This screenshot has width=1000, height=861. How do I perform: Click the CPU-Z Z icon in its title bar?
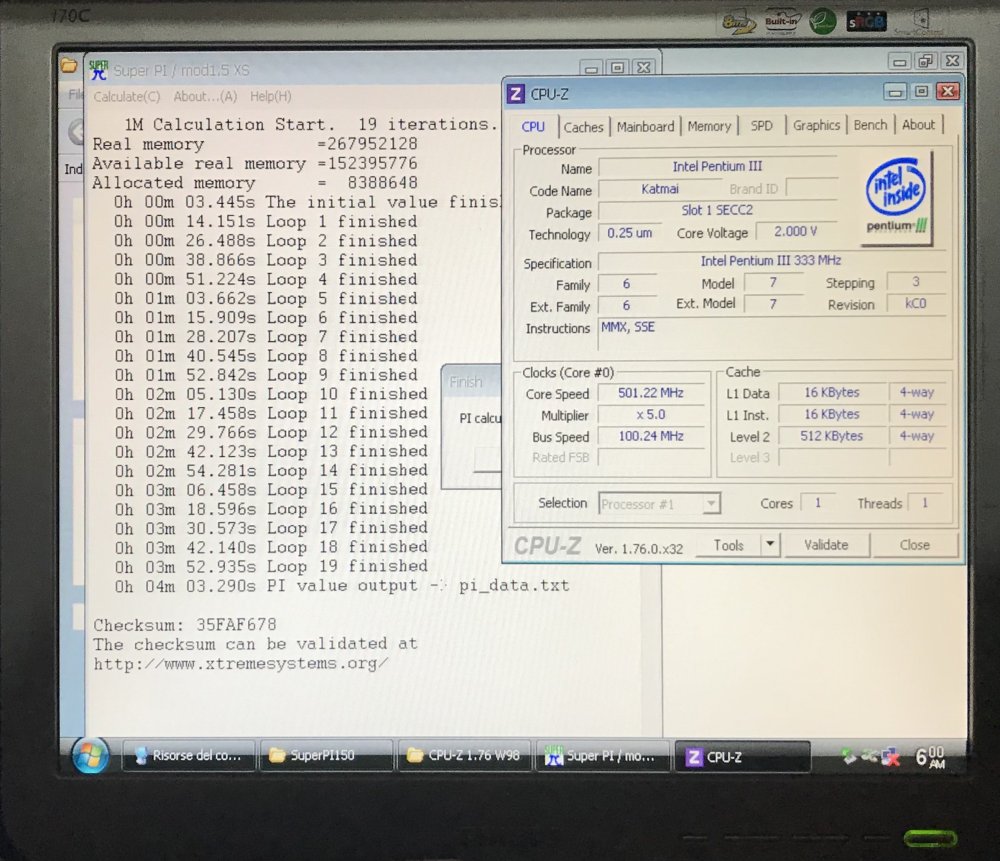point(514,93)
